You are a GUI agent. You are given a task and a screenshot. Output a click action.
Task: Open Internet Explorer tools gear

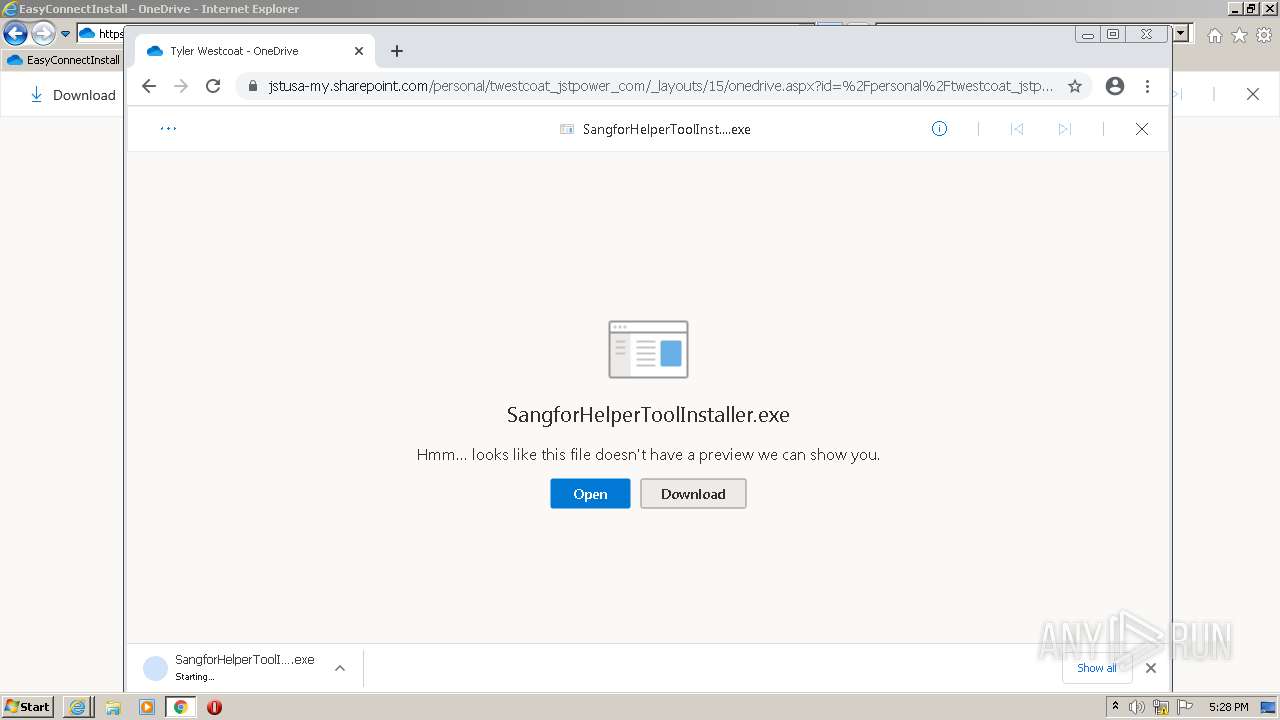pyautogui.click(x=1264, y=35)
